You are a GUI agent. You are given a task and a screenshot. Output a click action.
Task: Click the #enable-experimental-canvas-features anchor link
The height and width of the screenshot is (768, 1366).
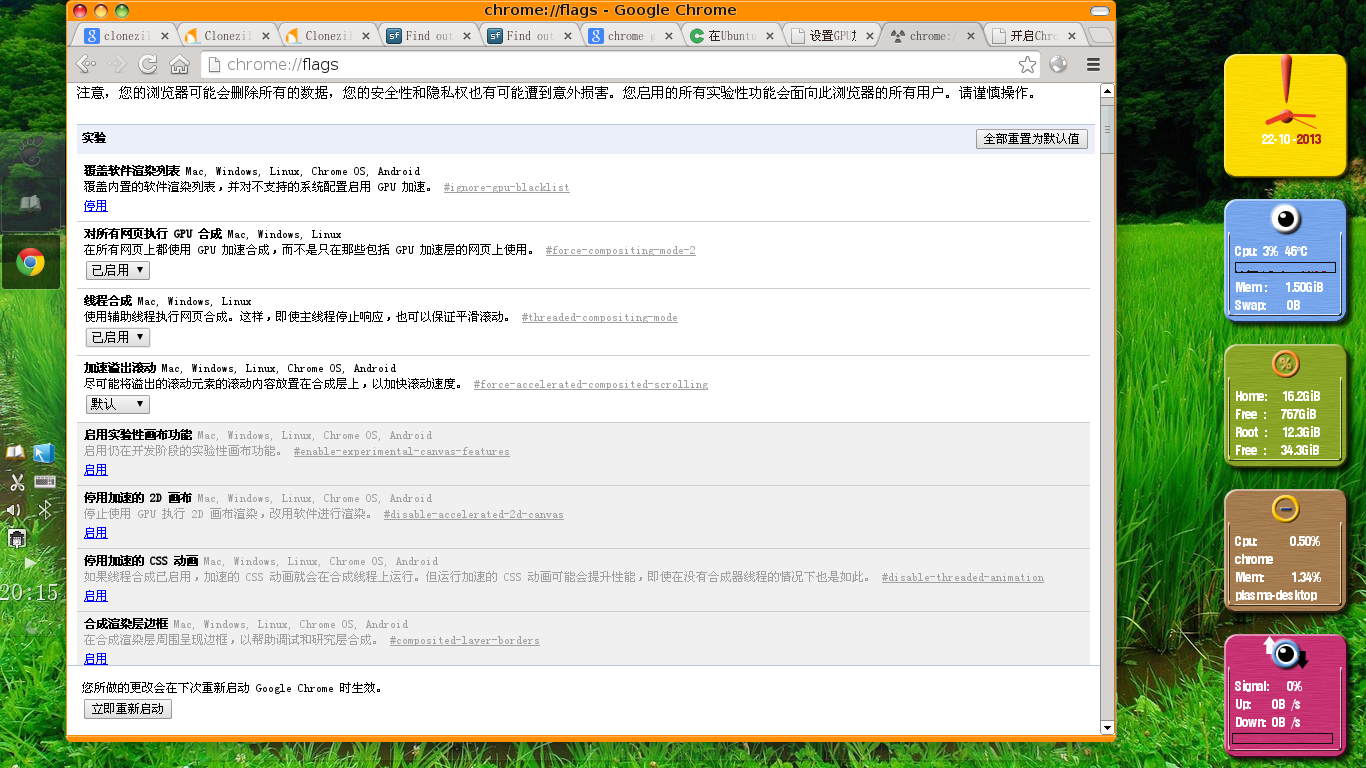click(x=402, y=452)
